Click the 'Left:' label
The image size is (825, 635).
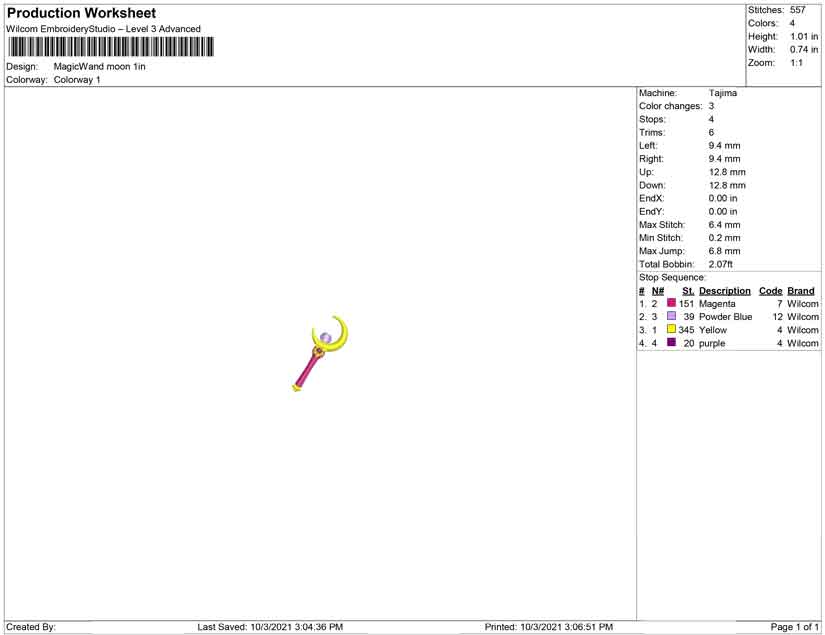(x=648, y=146)
